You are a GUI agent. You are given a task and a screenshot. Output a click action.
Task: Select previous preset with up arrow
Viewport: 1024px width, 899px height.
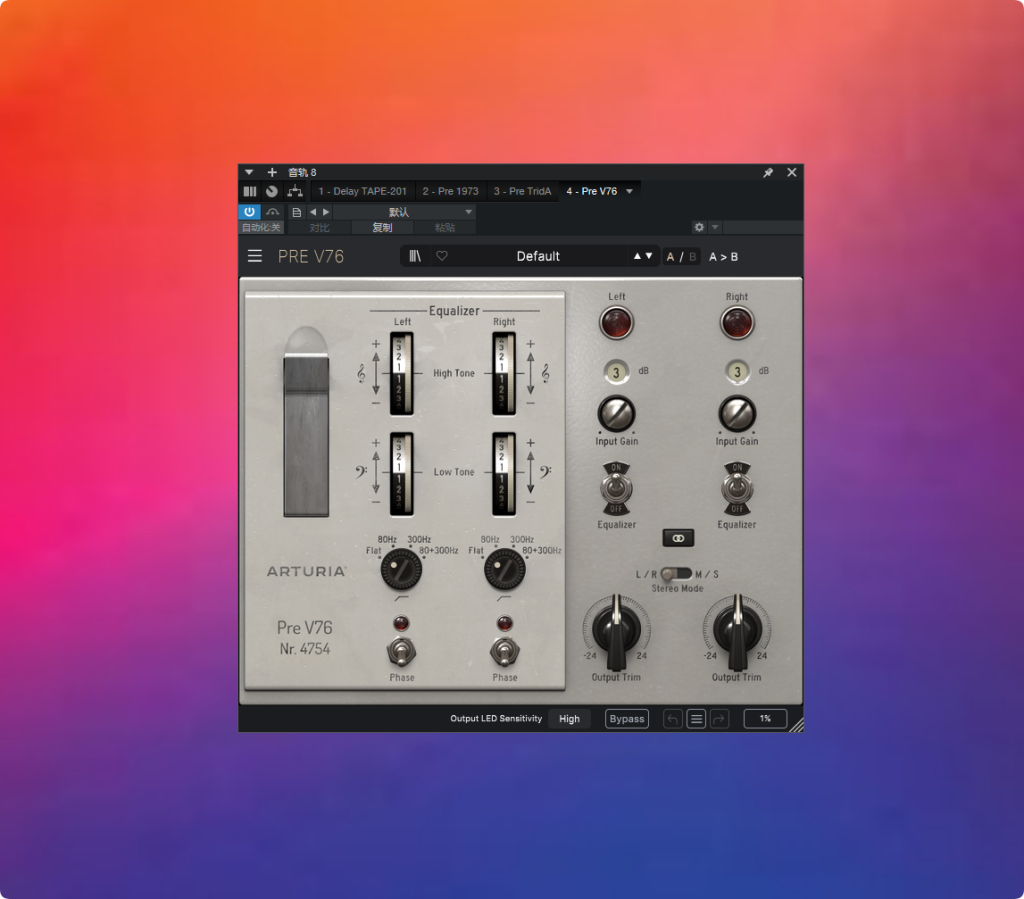637,256
